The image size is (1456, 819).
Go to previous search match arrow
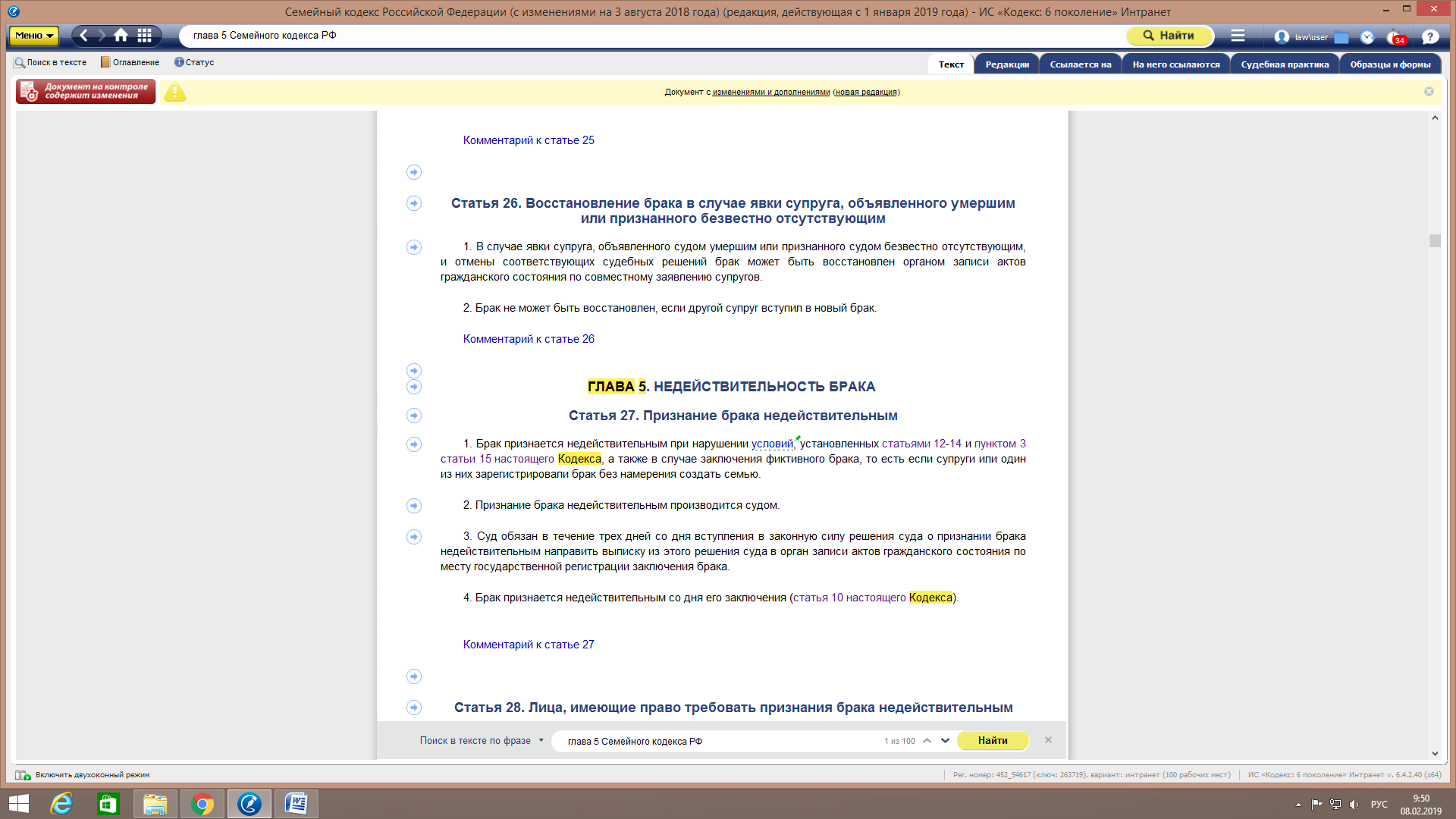pyautogui.click(x=927, y=741)
